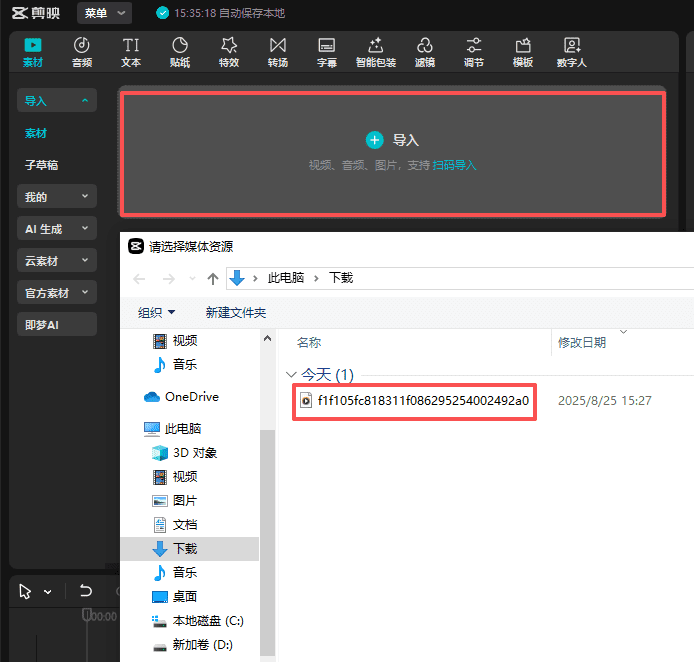Select the 文本 text tool

(x=131, y=52)
